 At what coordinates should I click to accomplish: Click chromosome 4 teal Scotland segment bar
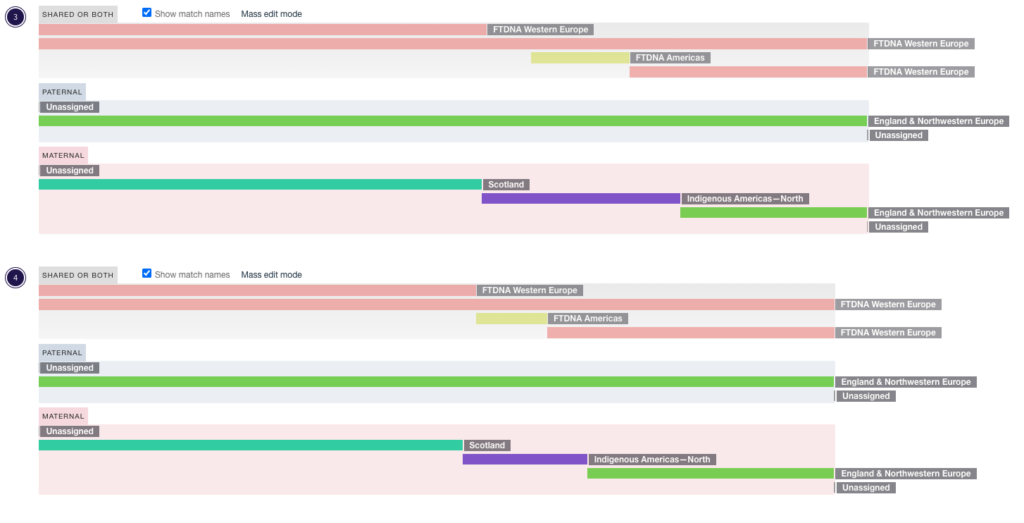pos(251,445)
